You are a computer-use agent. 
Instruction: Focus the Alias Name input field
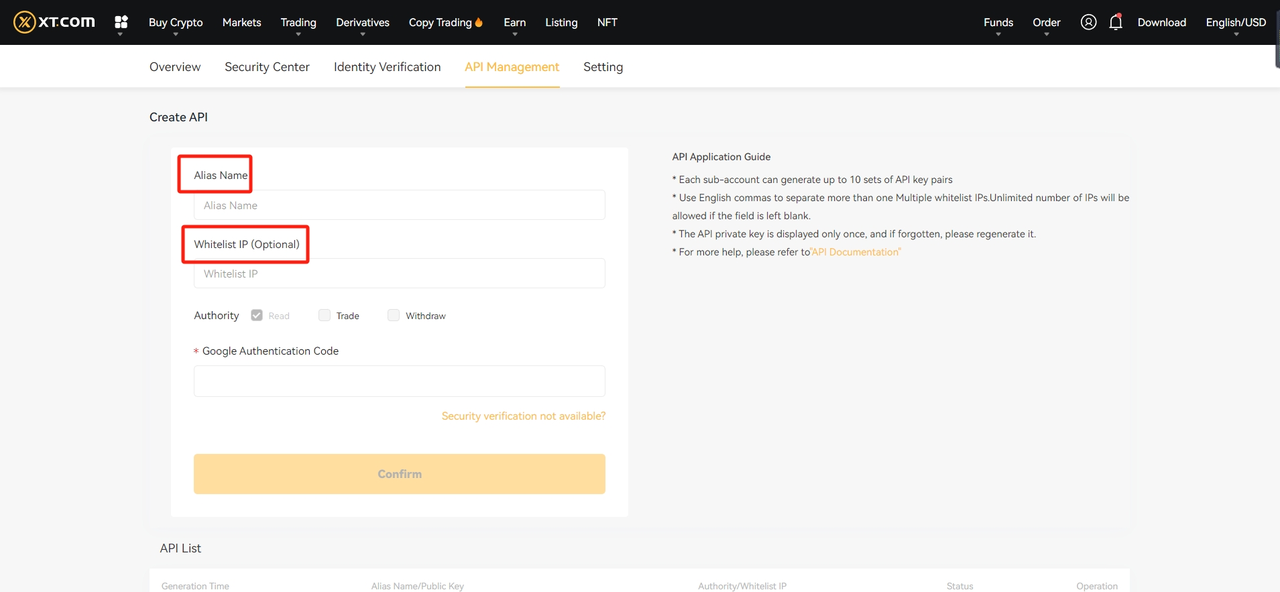399,205
